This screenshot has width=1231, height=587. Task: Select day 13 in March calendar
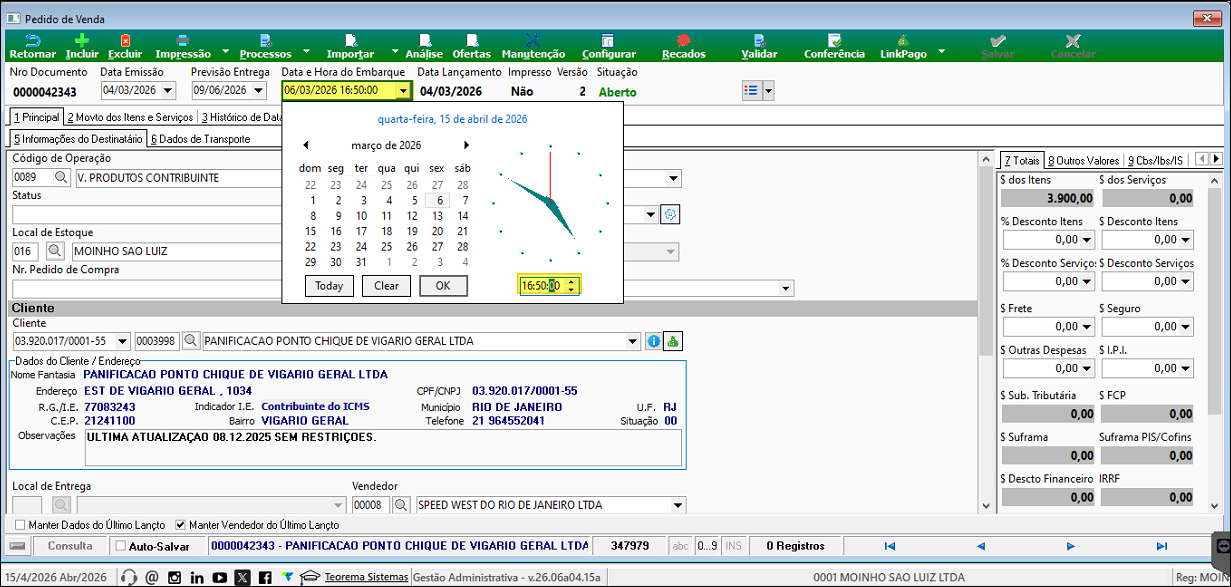pos(437,216)
